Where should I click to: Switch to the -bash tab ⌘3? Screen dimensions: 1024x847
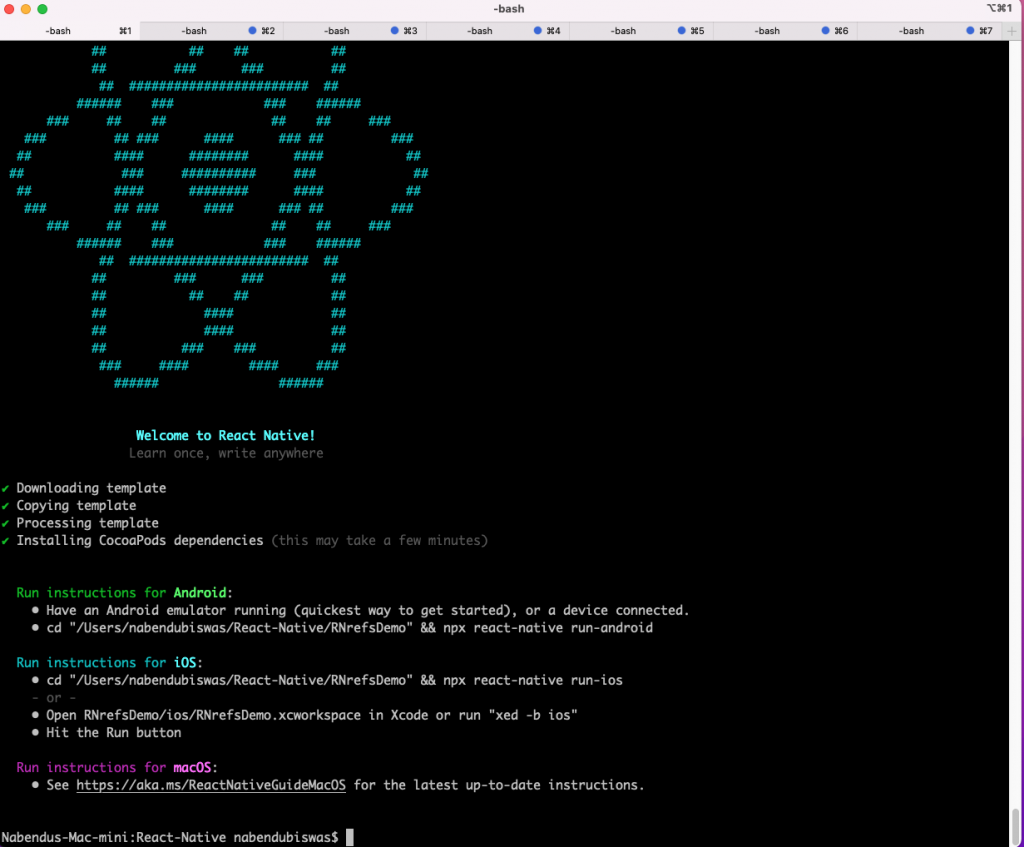coord(355,31)
